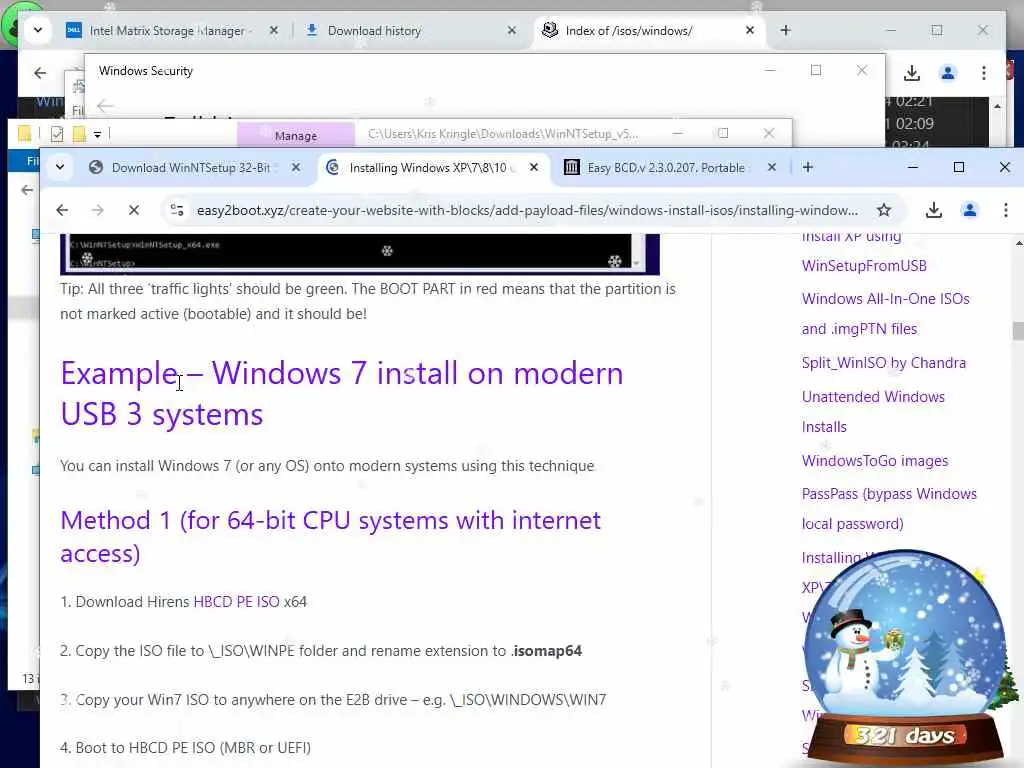Image resolution: width=1024 pixels, height=768 pixels.
Task: Go forward in the front browser
Action: 97,210
